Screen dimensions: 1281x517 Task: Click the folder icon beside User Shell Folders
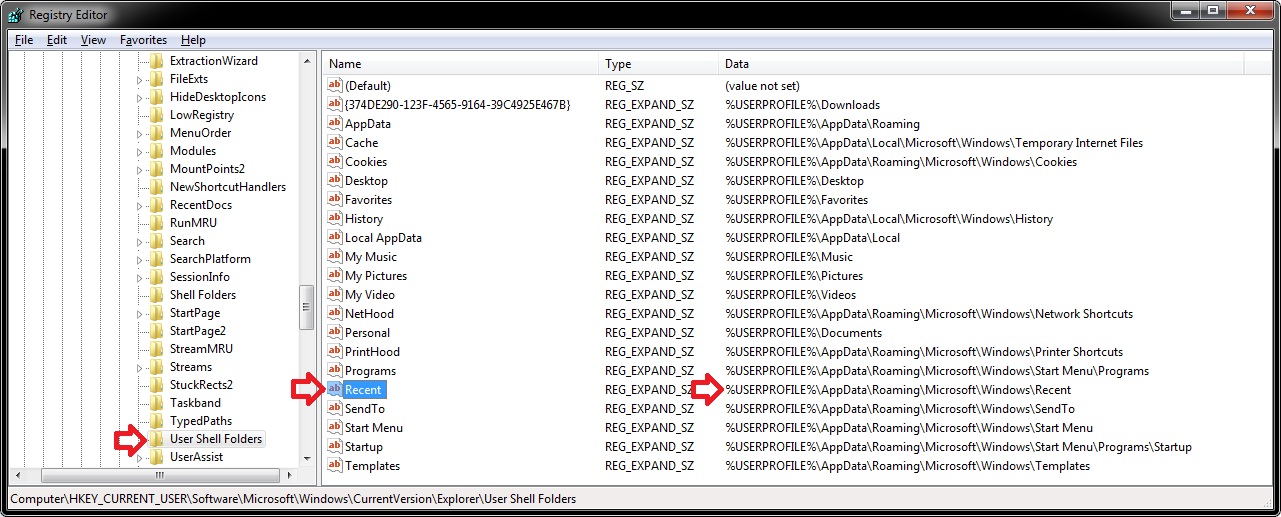(x=156, y=439)
